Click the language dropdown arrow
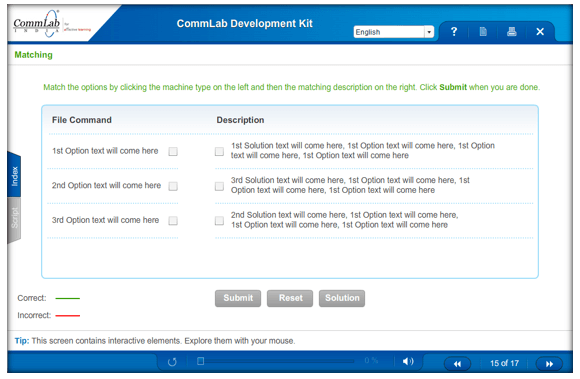Screen dimensions: 580x379 [429, 32]
